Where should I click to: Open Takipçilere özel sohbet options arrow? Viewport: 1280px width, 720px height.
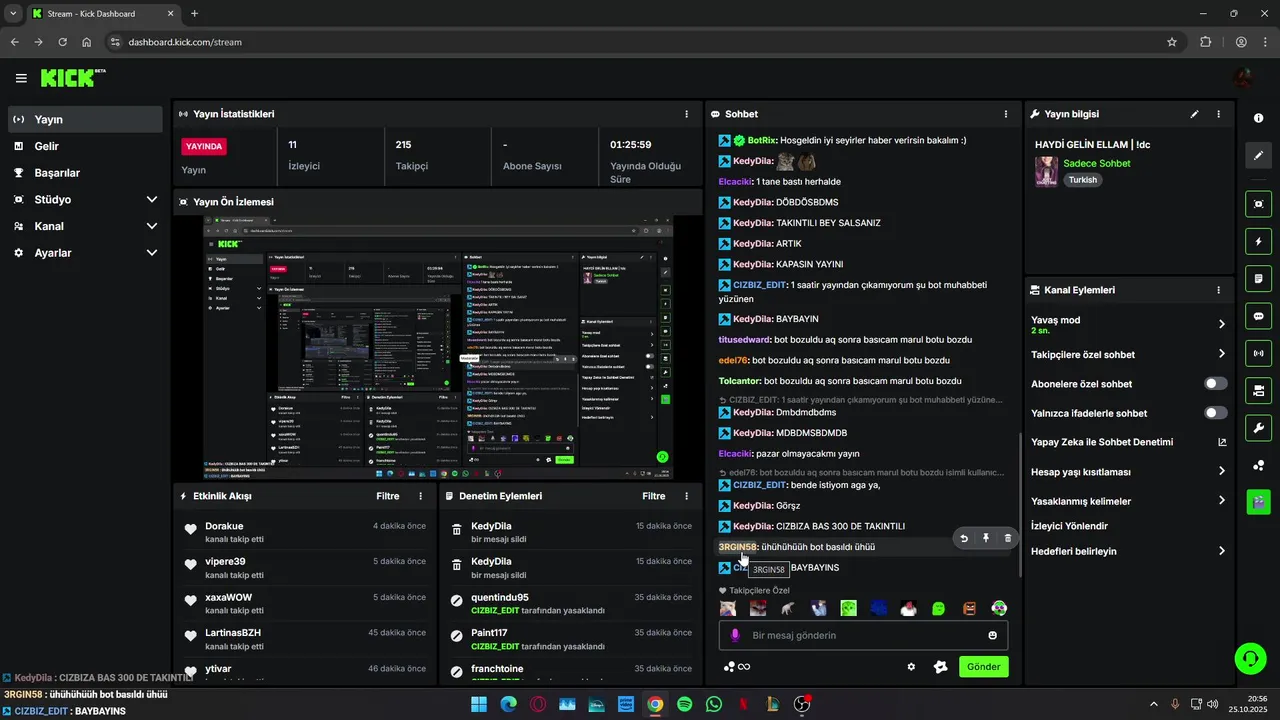1222,354
